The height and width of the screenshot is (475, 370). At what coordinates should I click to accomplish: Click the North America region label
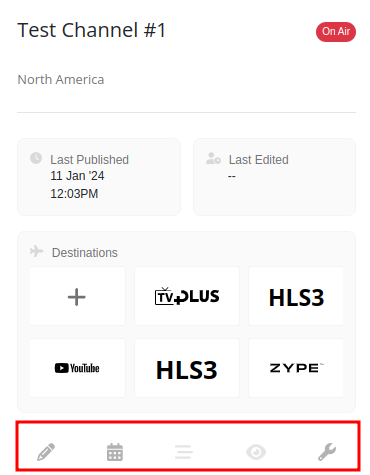61,80
